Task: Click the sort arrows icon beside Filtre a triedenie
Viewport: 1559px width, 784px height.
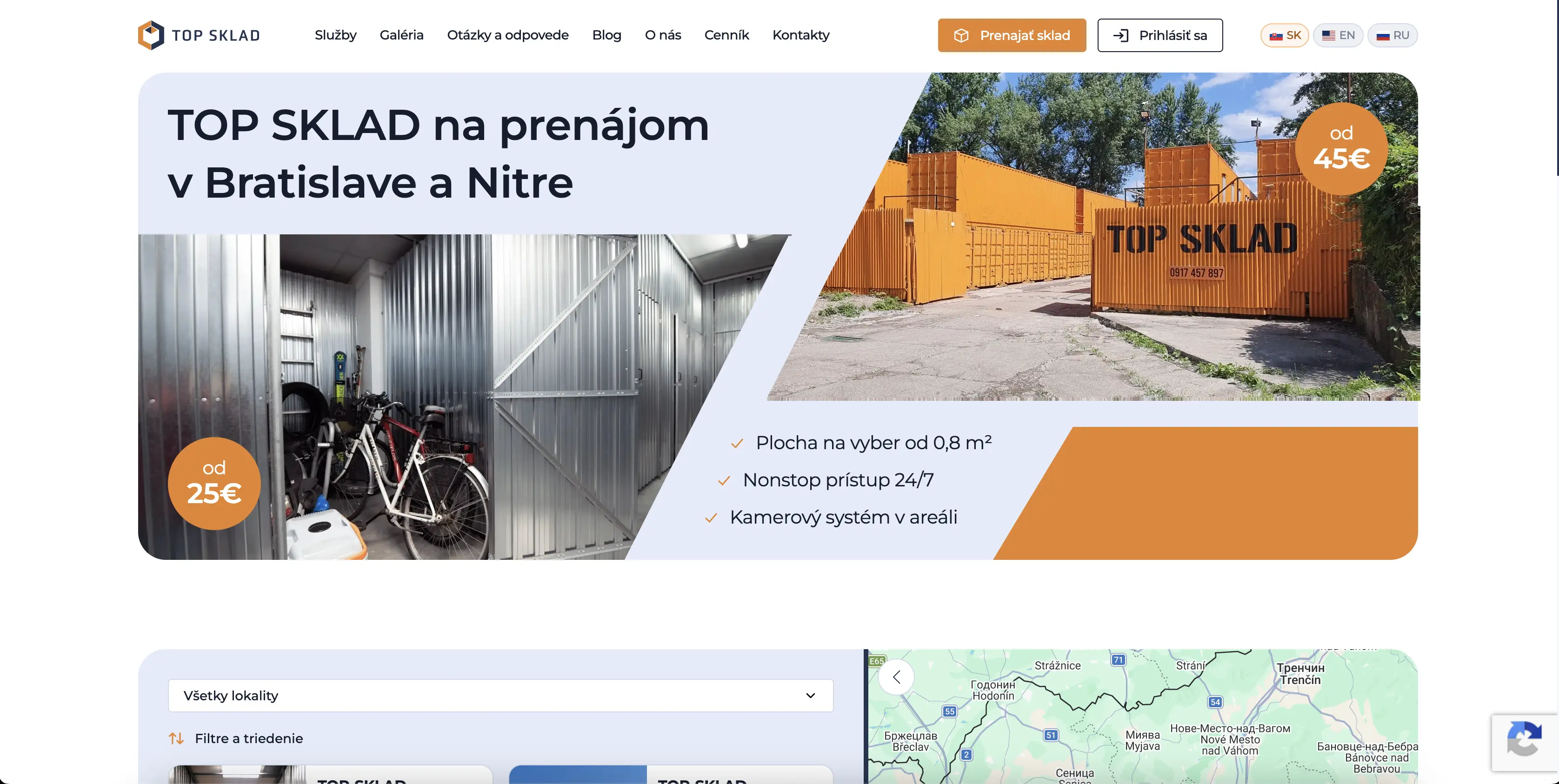Action: [x=176, y=738]
